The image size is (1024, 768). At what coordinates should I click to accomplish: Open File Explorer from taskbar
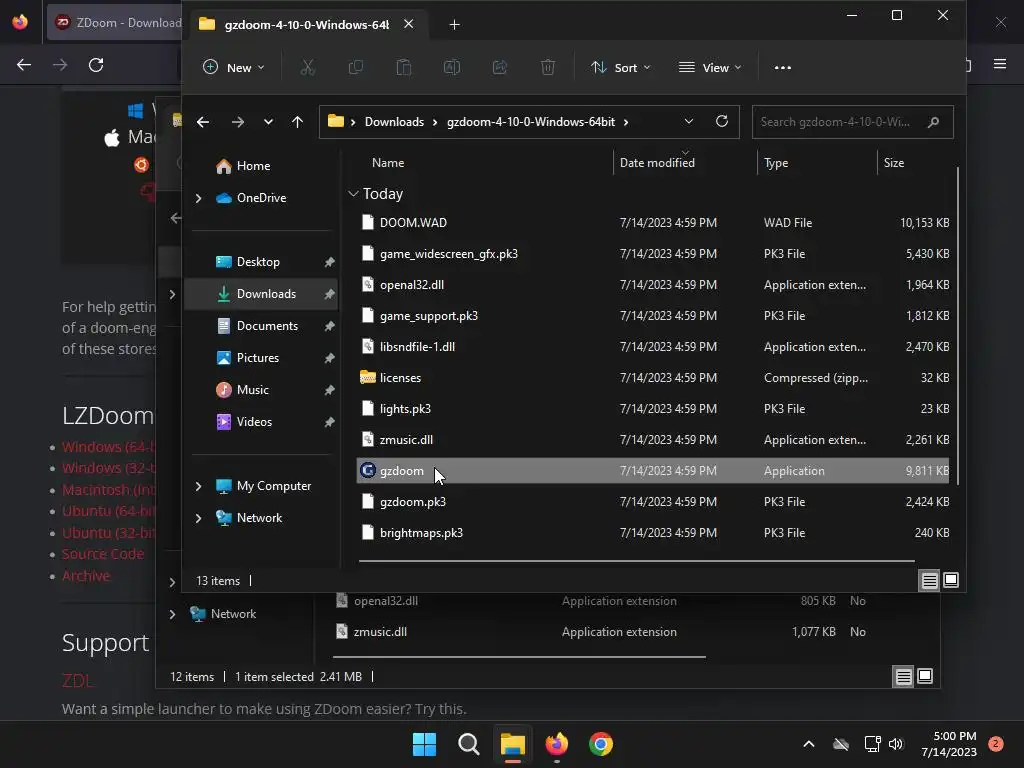pyautogui.click(x=513, y=744)
